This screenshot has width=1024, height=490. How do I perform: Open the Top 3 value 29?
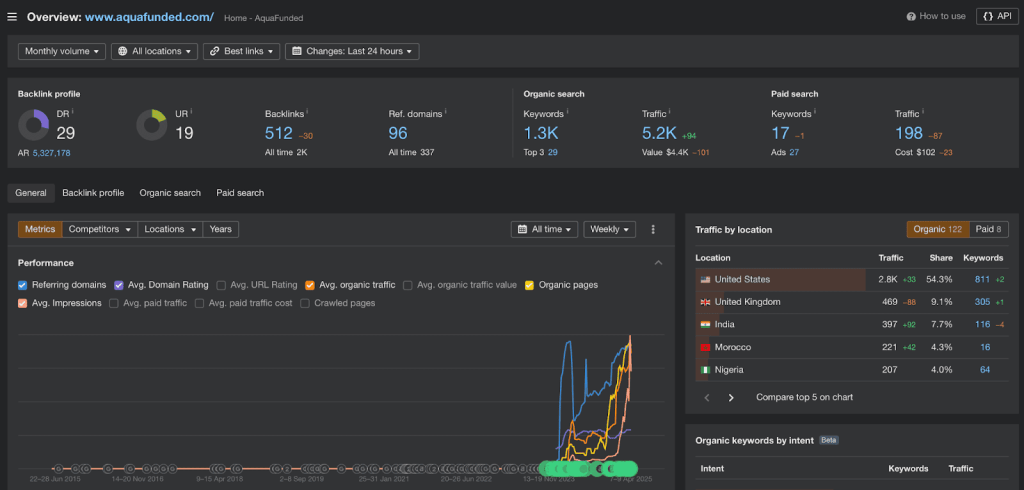point(552,152)
